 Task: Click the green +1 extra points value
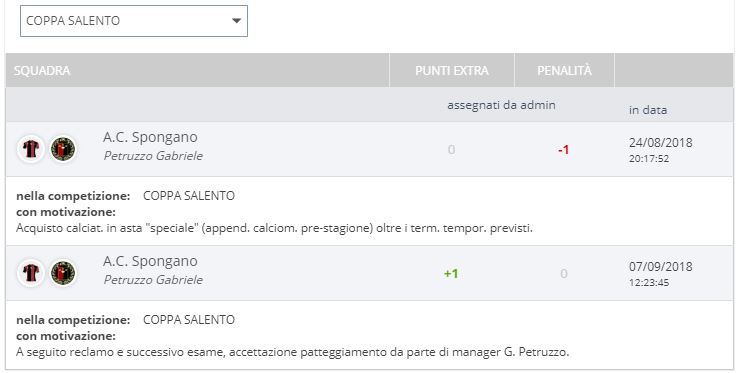pyautogui.click(x=451, y=274)
